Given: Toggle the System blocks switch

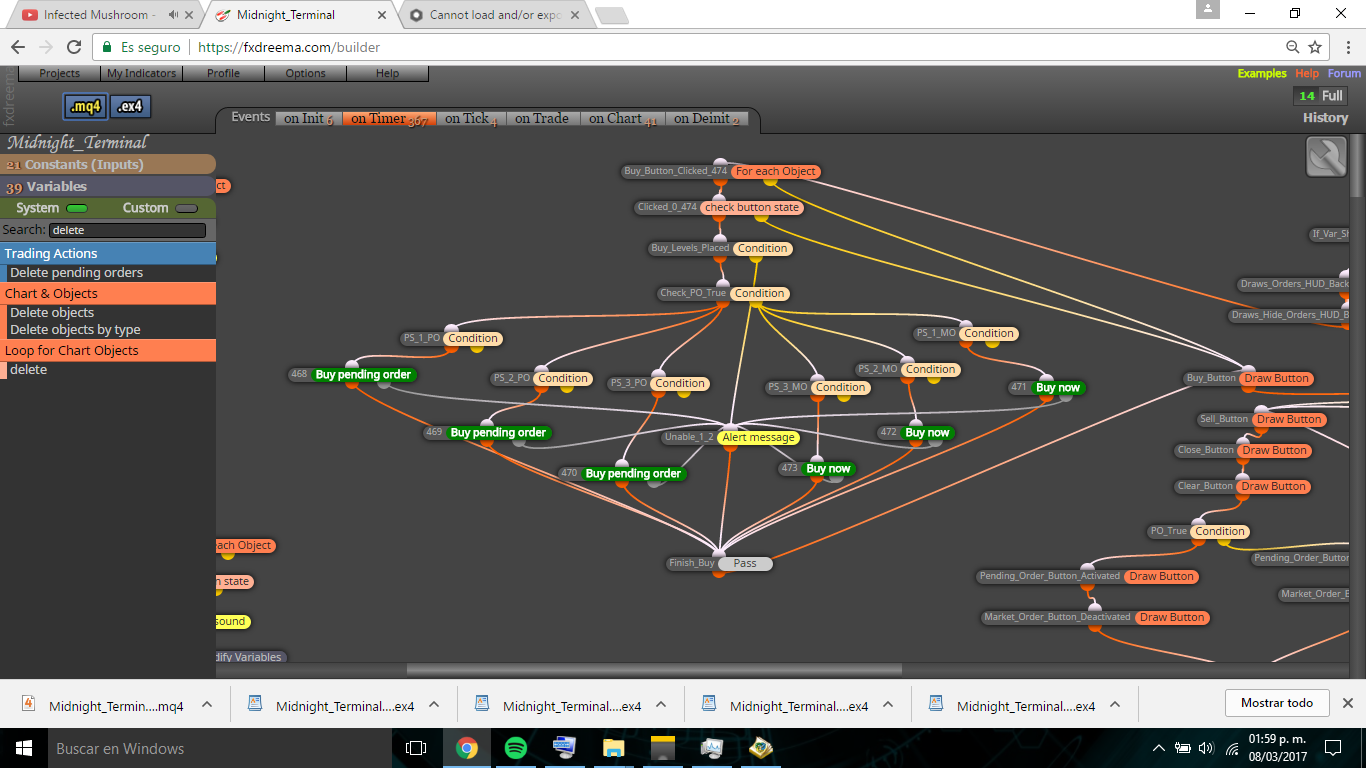Looking at the screenshot, I should tap(77, 209).
